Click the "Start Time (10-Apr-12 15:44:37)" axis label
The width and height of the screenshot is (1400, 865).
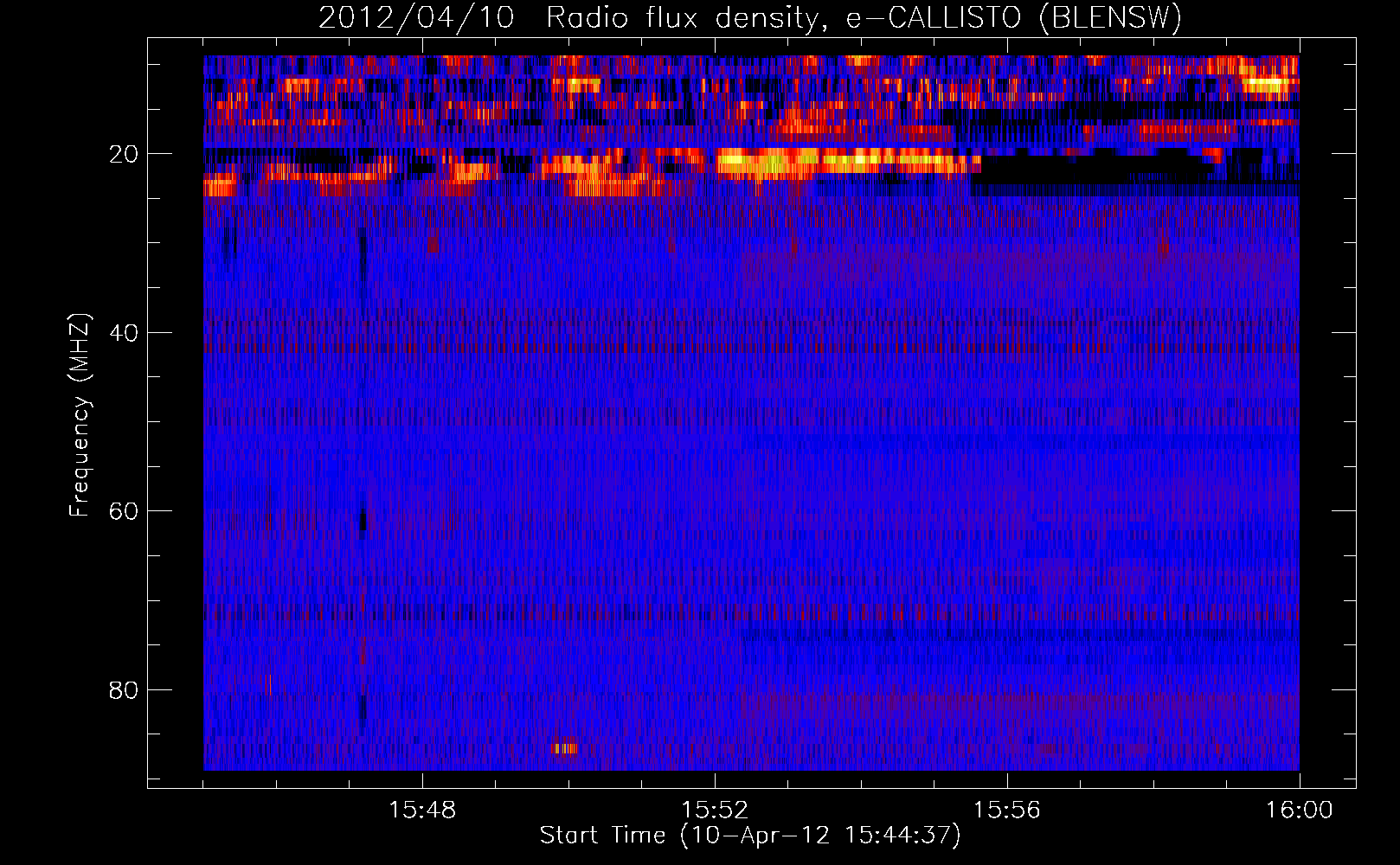click(750, 836)
